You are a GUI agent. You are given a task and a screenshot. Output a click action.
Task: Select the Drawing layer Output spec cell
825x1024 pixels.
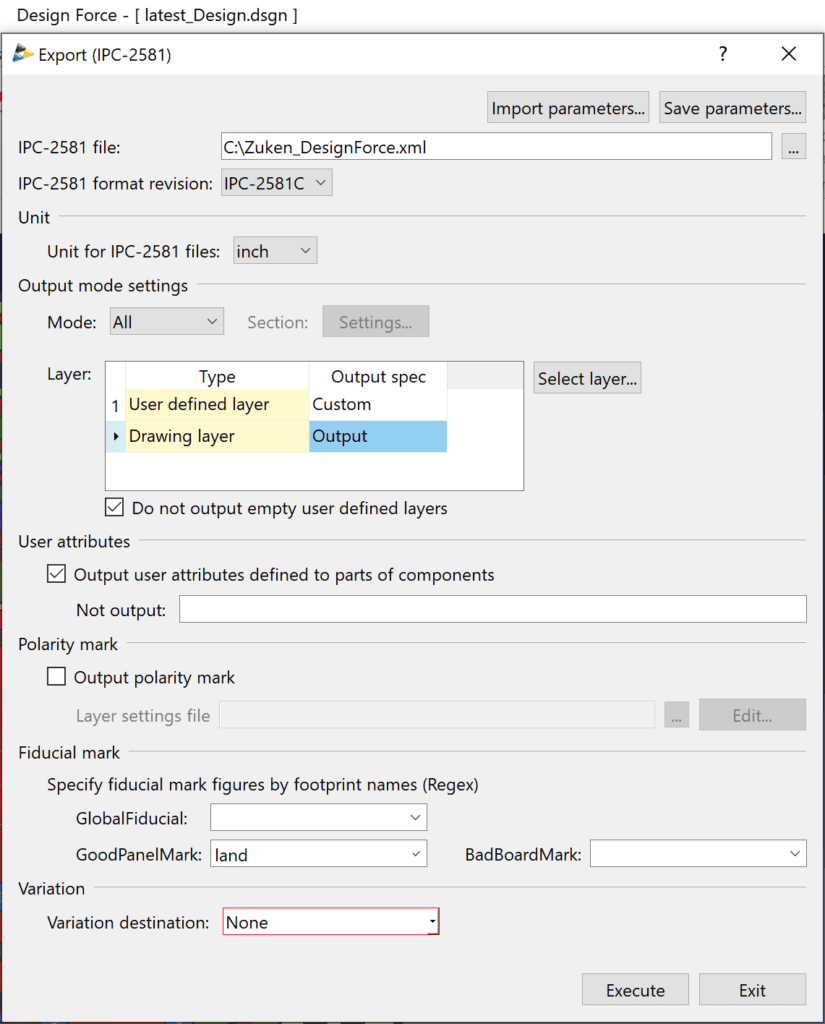377,436
